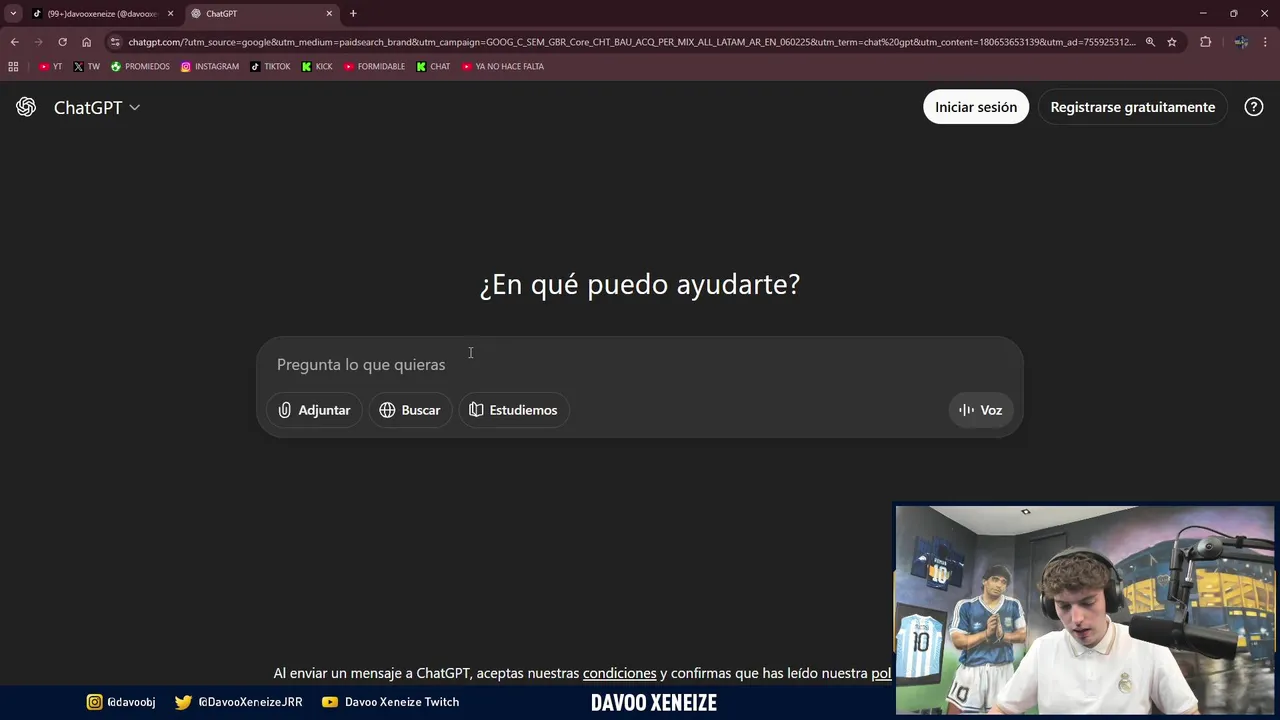Open the TIKTOK bookmark
1280x720 pixels.
click(x=270, y=66)
